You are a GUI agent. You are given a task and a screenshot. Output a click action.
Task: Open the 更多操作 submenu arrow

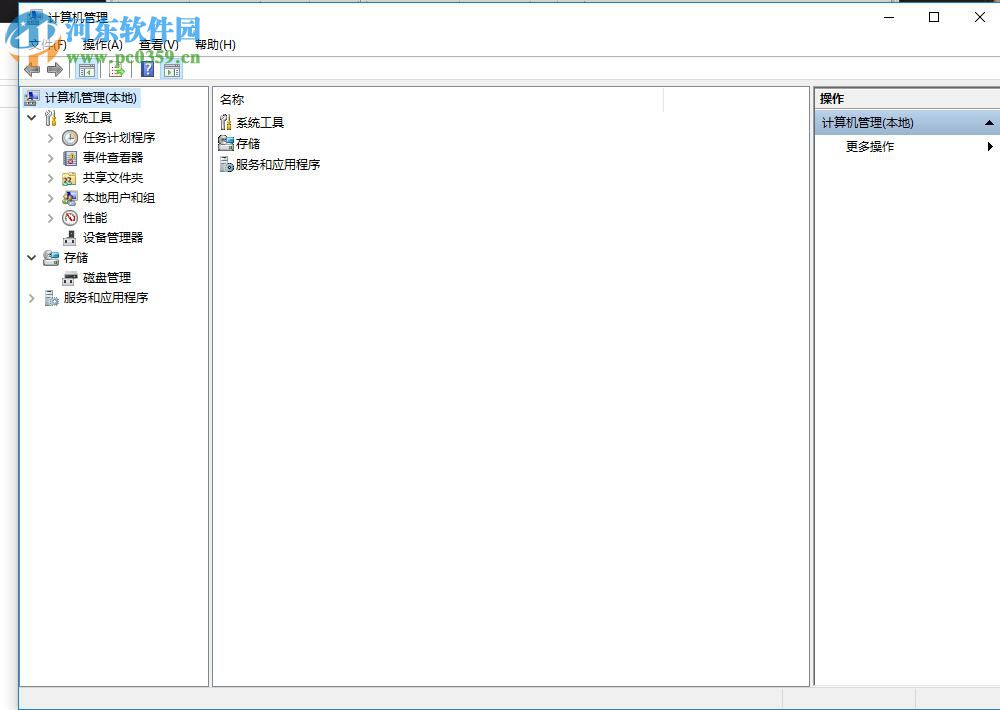990,146
